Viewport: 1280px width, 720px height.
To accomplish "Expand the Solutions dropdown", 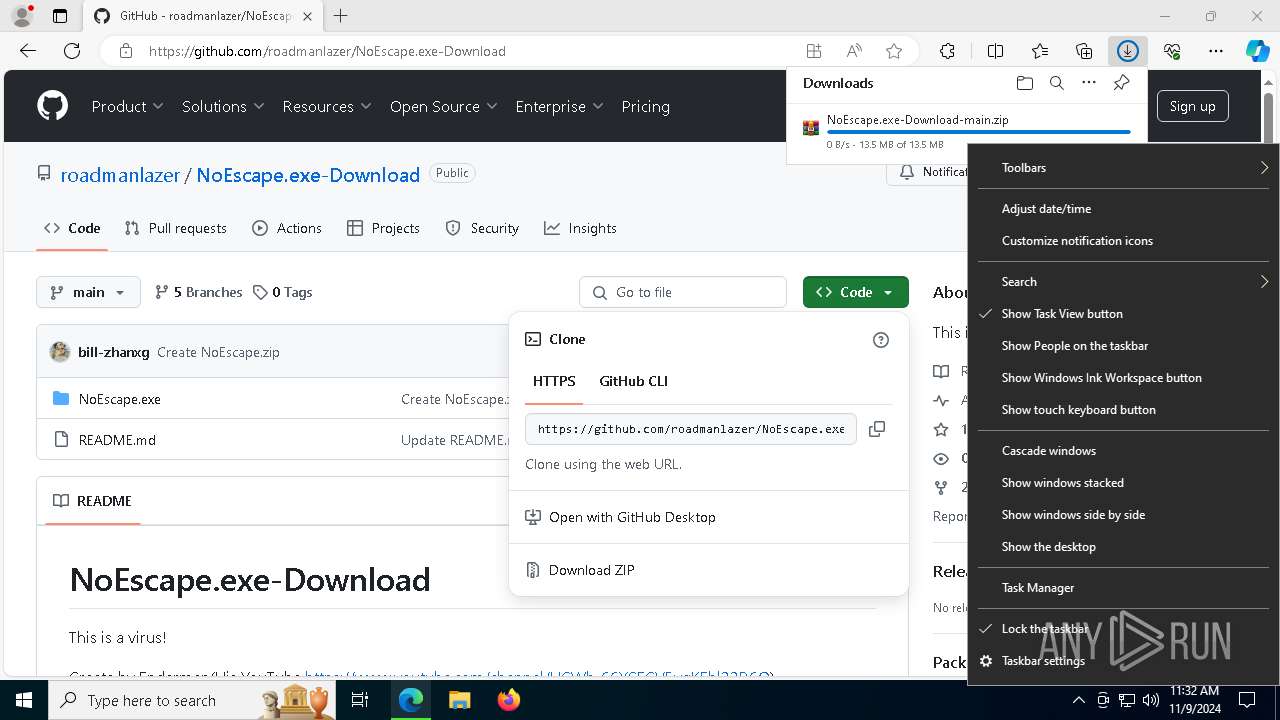I will tap(223, 106).
